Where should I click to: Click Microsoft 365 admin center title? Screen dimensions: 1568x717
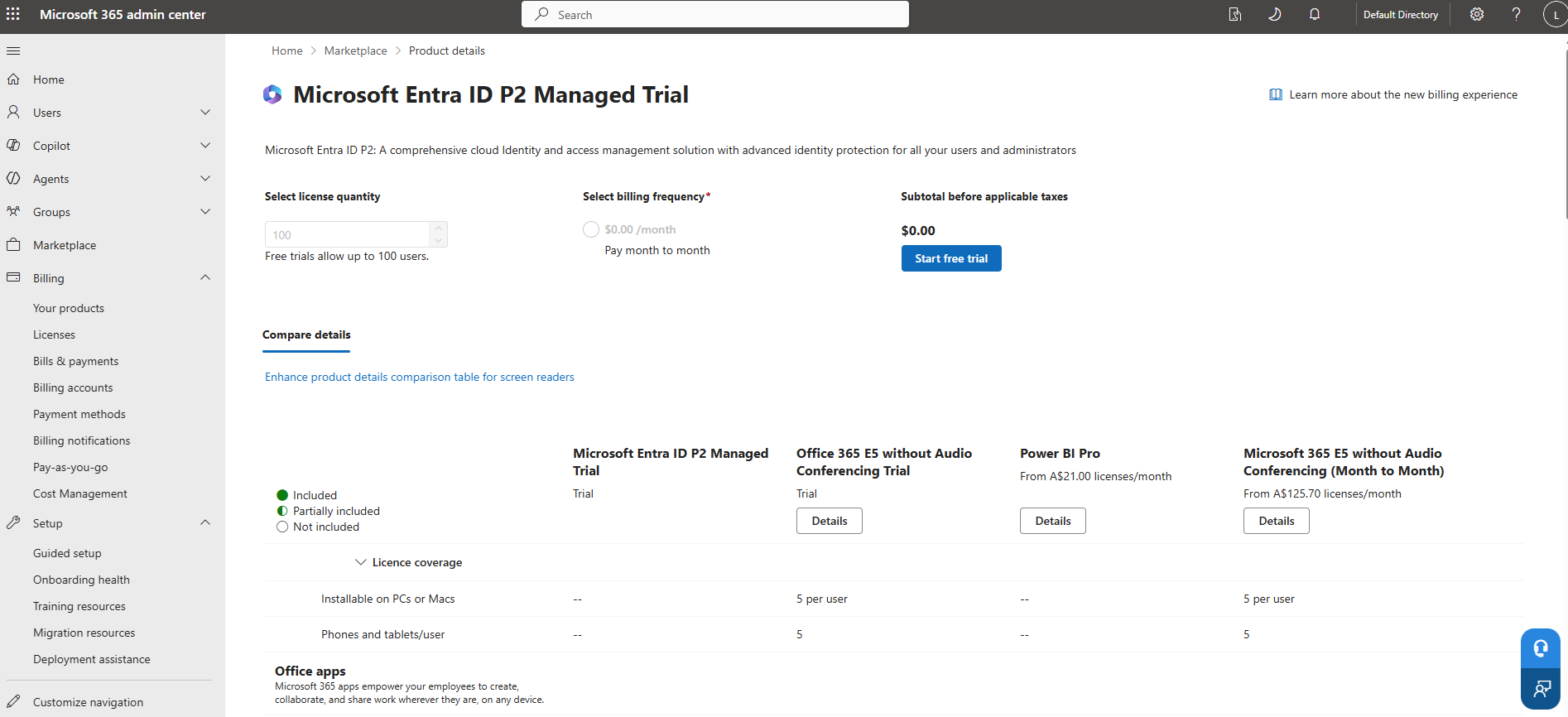tap(123, 14)
